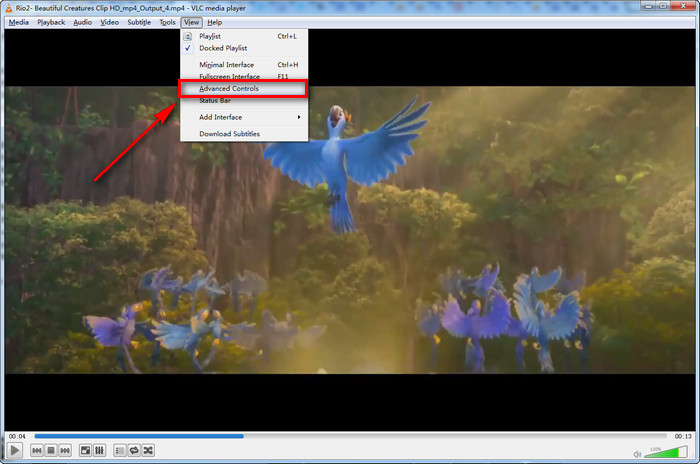Choose Playlist in View menu
The height and width of the screenshot is (464, 700).
(x=244, y=36)
